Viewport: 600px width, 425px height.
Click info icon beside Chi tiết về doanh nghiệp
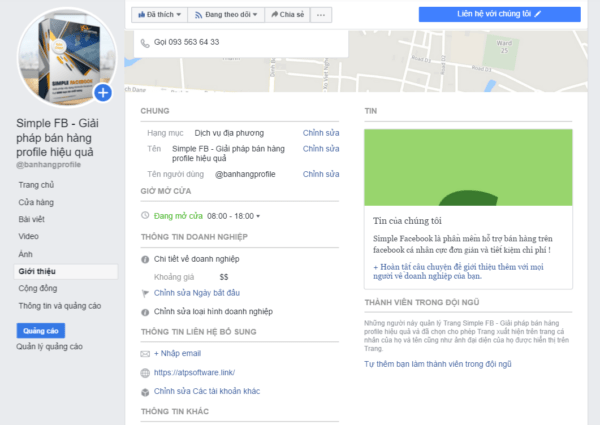click(x=145, y=260)
